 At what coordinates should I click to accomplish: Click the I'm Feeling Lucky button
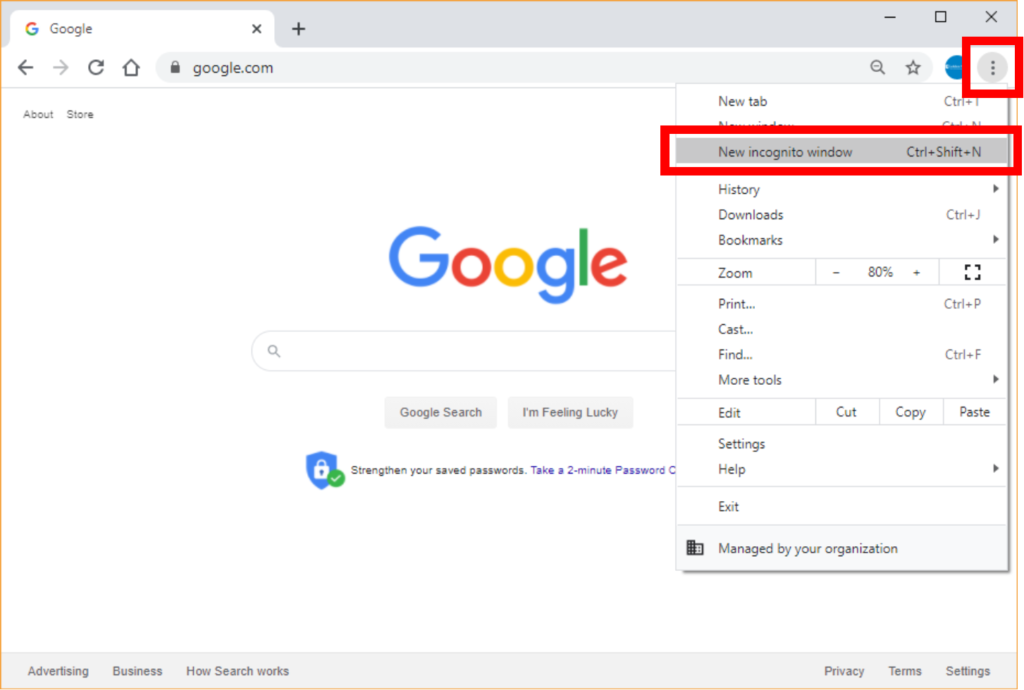coord(570,413)
